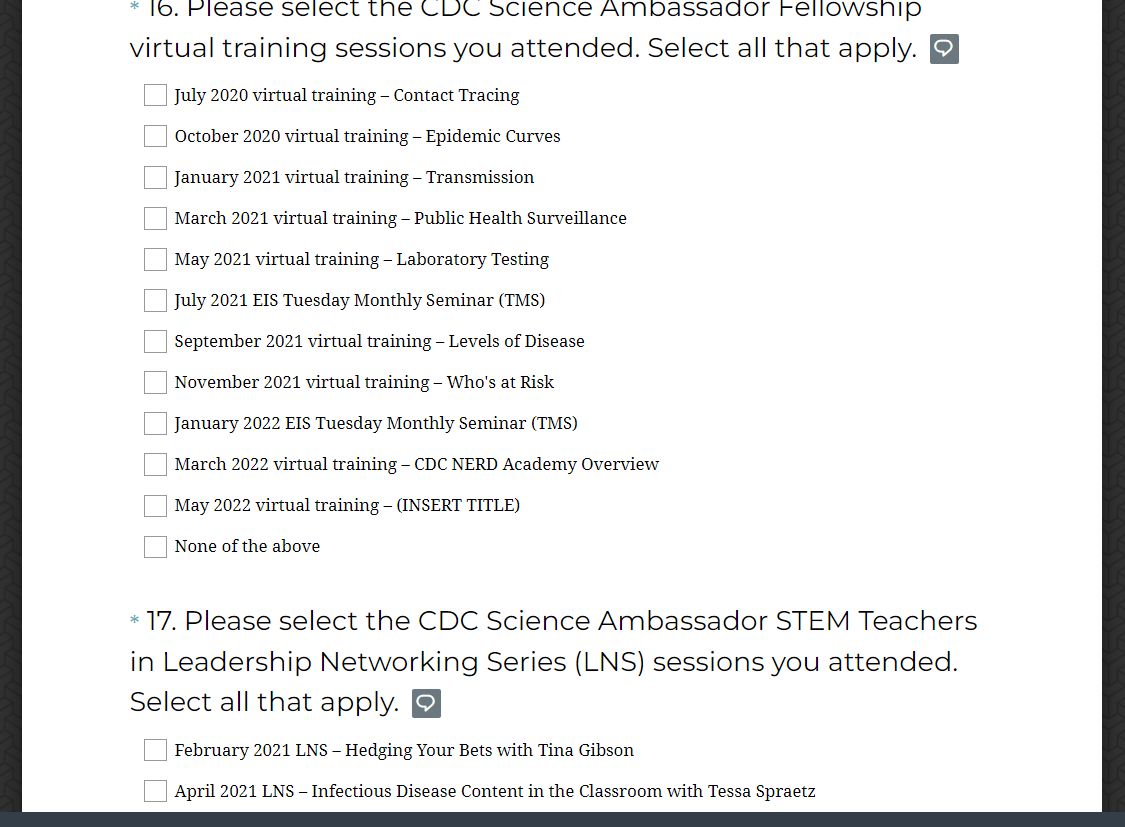Check February 2021 LNS Hedging Your Bets

[155, 750]
